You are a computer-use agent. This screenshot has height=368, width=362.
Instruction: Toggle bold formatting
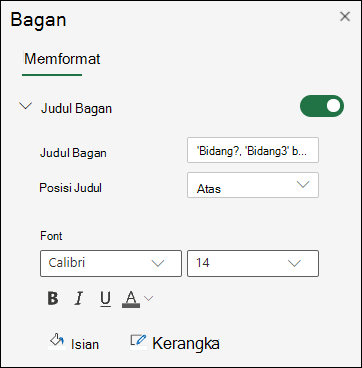coord(53,298)
